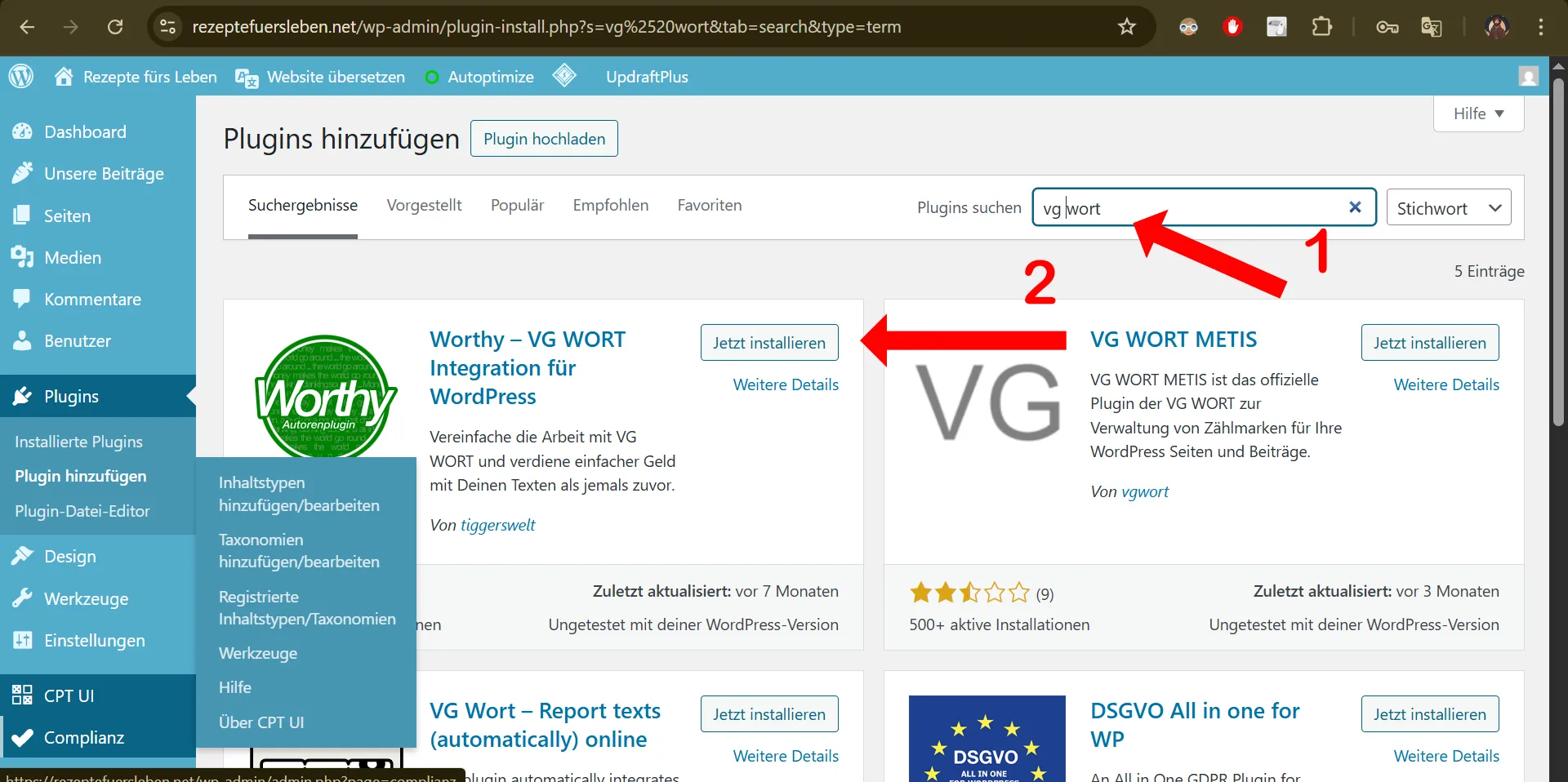Click the Plugin hochladen button

[543, 139]
